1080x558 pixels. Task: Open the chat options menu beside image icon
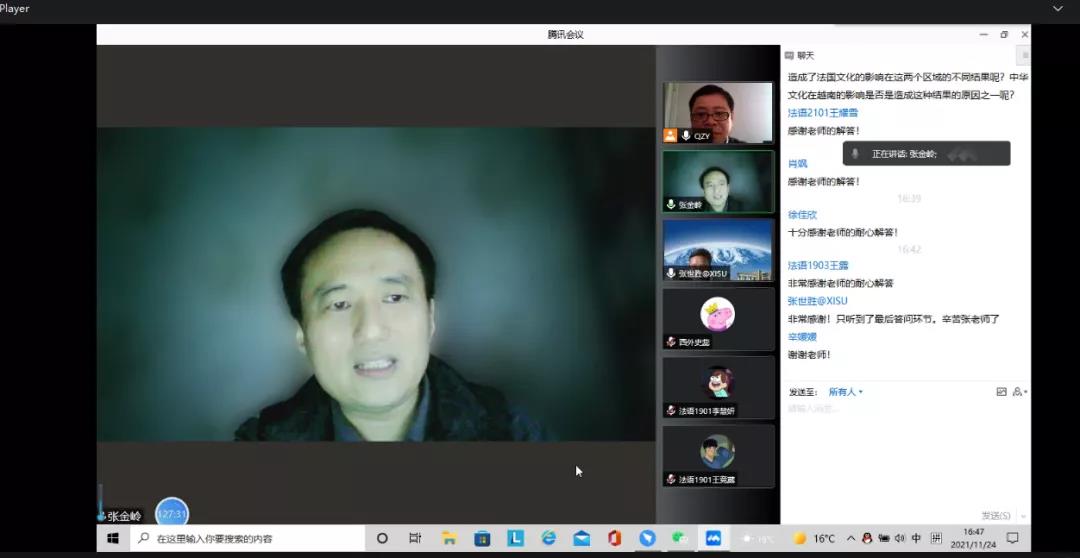pyautogui.click(x=1019, y=392)
